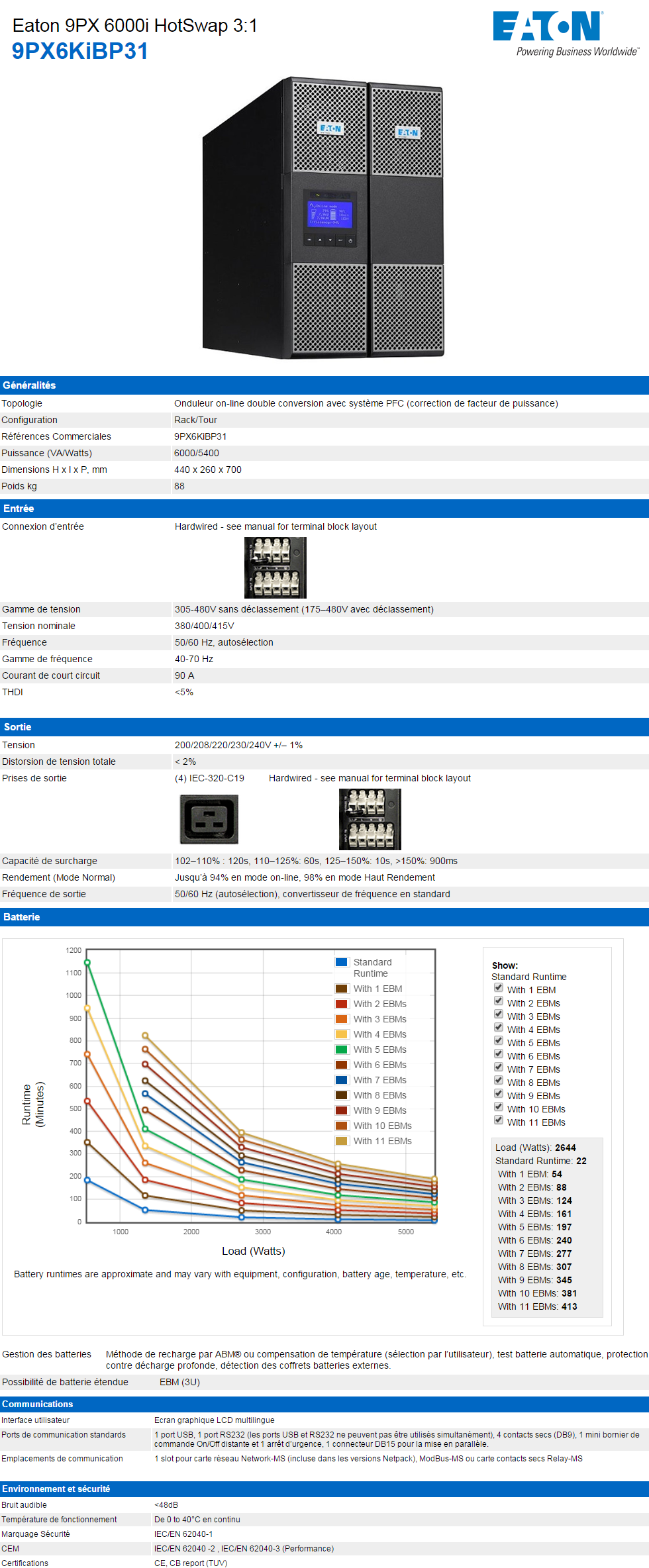This screenshot has height=1568, width=649.
Task: Click the With 5 EBMs green legend swatch
Action: click(x=342, y=1050)
